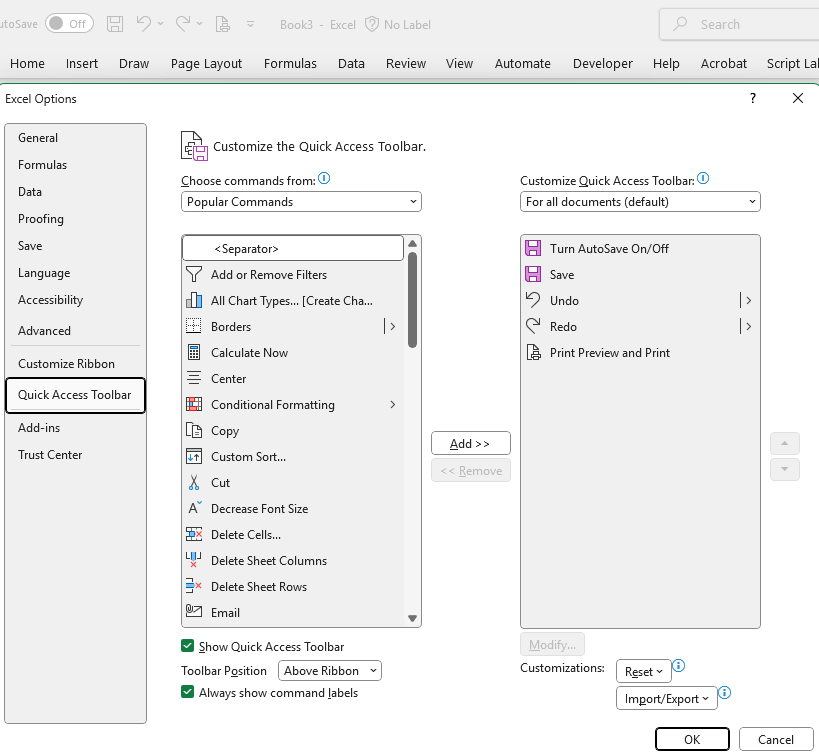Screen dimensions: 819x756
Task: Open help with the question mark icon
Action: click(752, 98)
